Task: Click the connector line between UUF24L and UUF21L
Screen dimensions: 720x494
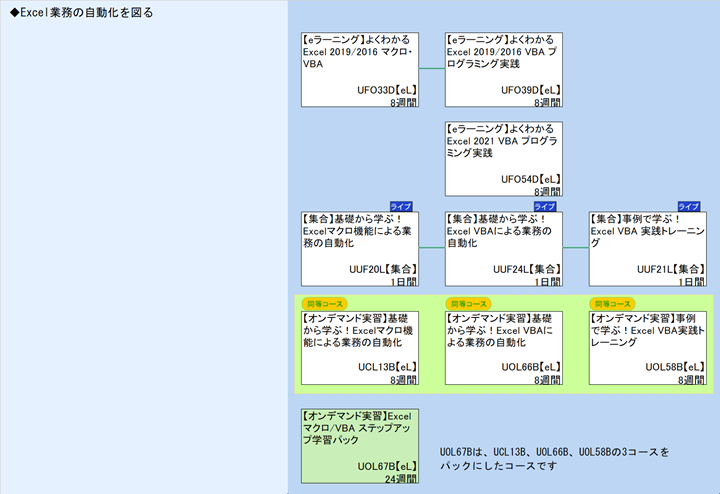Action: (x=576, y=246)
